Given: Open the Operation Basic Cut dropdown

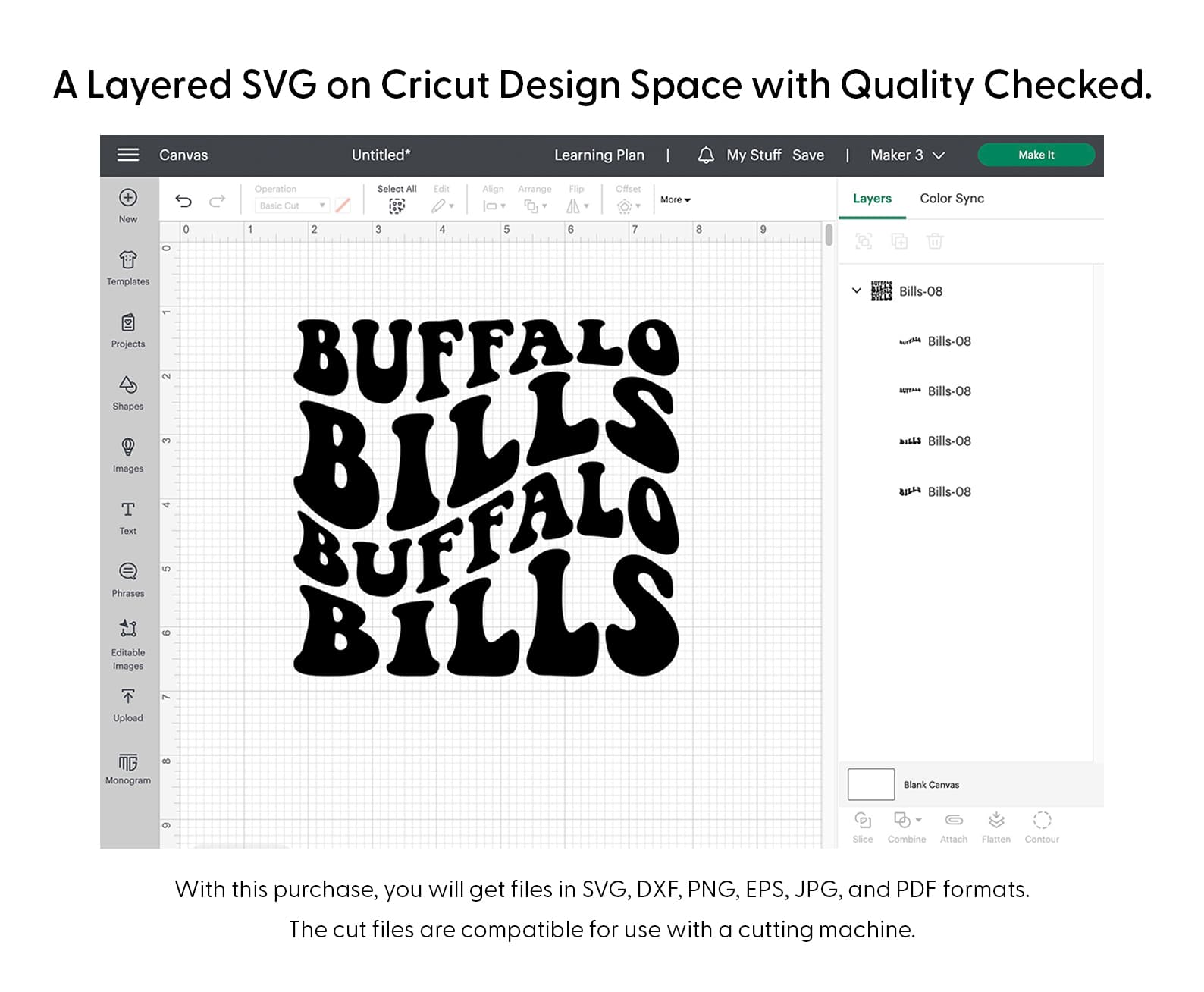Looking at the screenshot, I should click(x=292, y=206).
